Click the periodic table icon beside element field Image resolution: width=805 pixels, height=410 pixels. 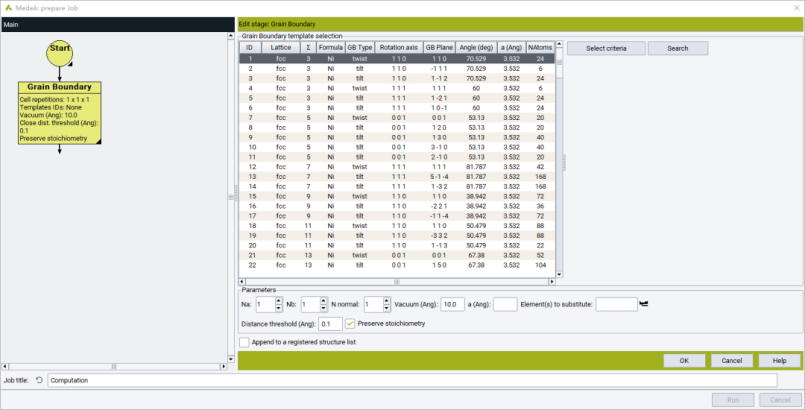tap(645, 304)
